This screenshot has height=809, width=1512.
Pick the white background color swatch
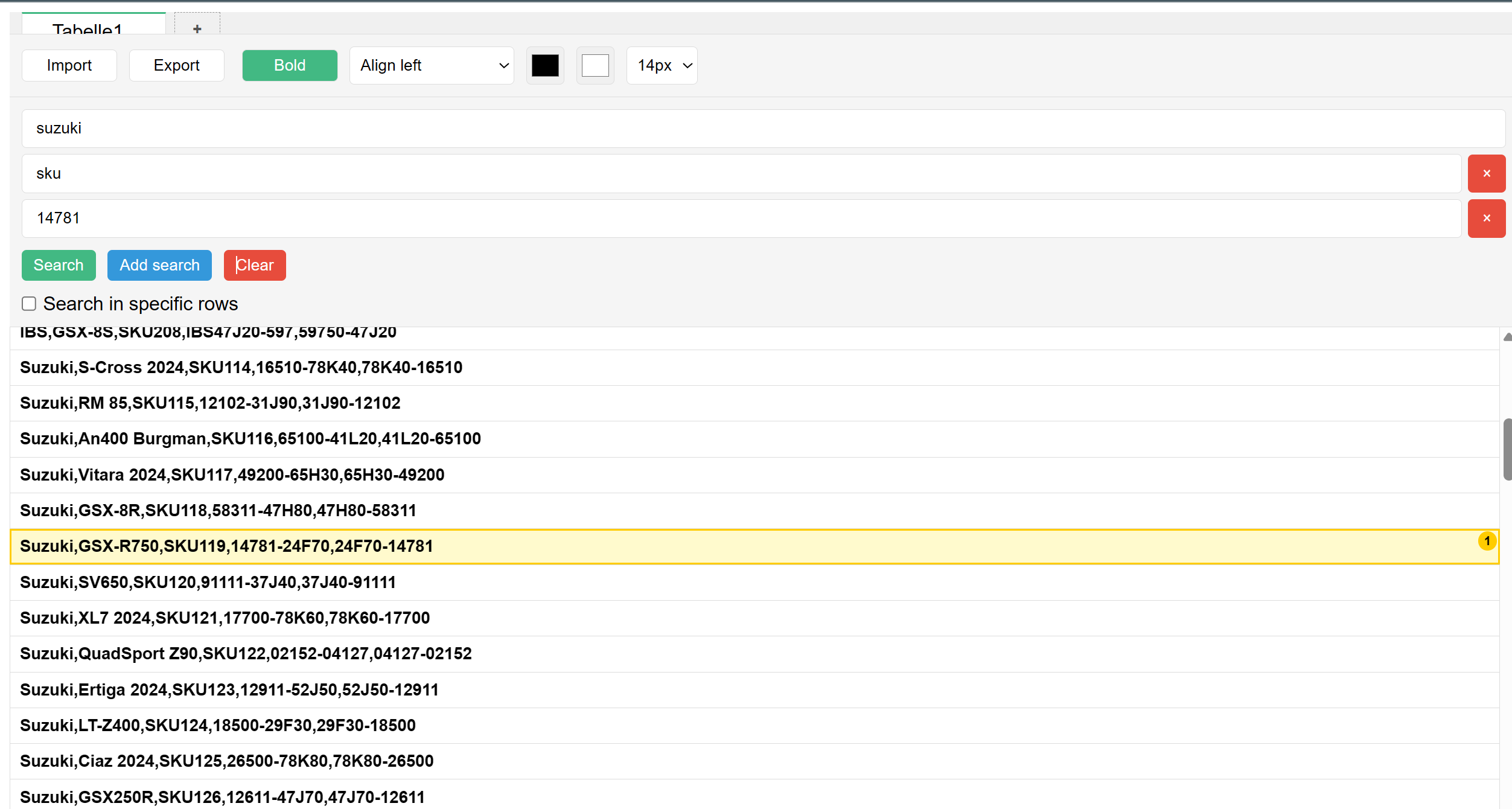(x=595, y=65)
